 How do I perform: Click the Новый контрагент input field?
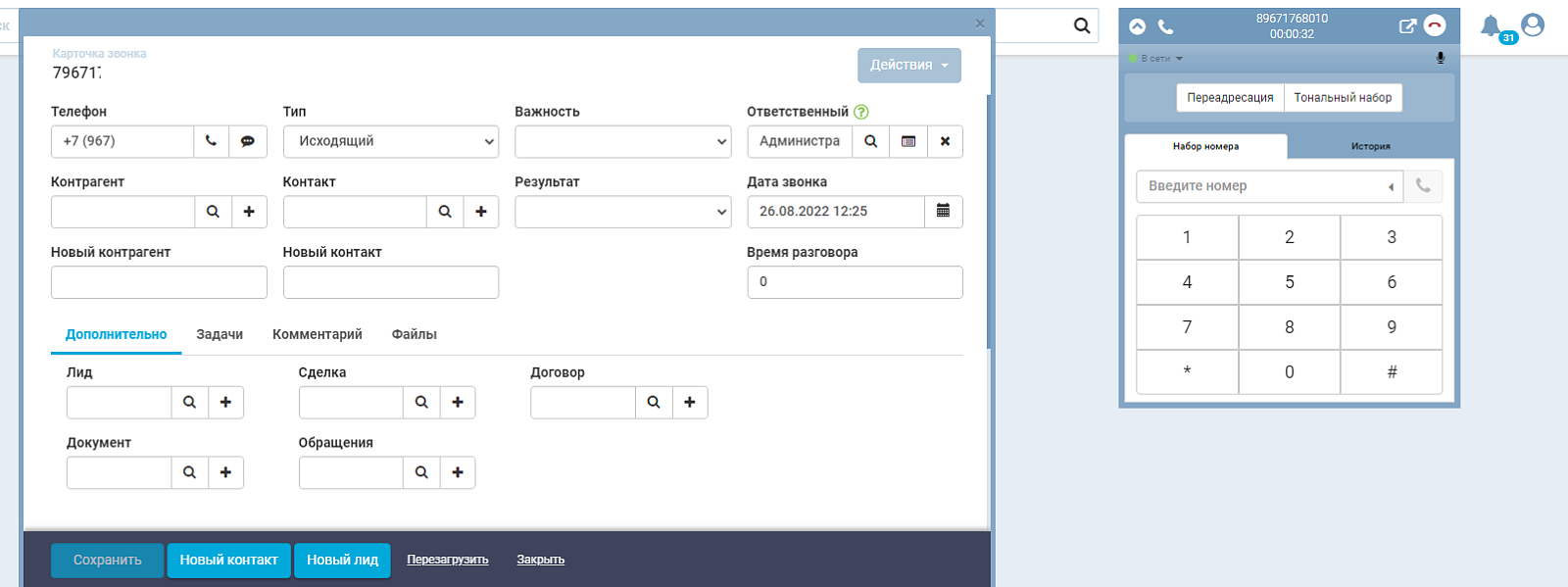[159, 282]
